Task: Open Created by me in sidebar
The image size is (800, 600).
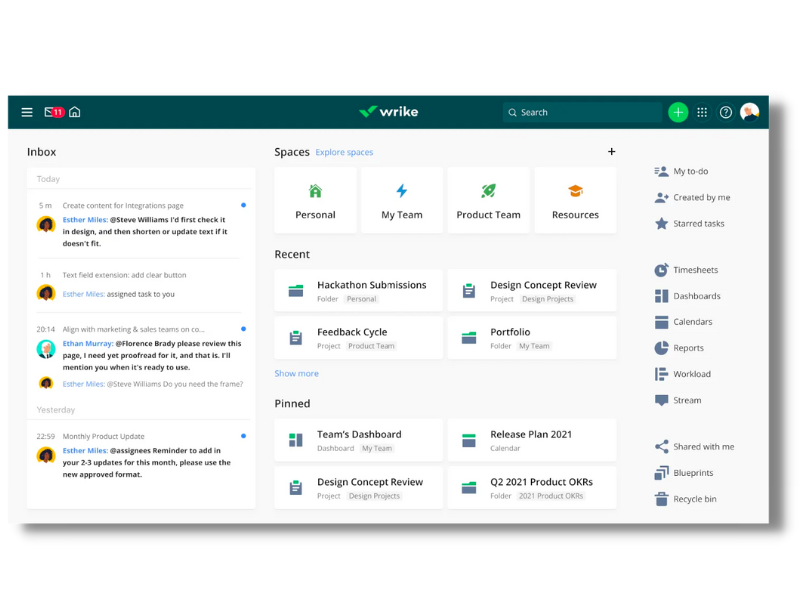Action: coord(692,197)
